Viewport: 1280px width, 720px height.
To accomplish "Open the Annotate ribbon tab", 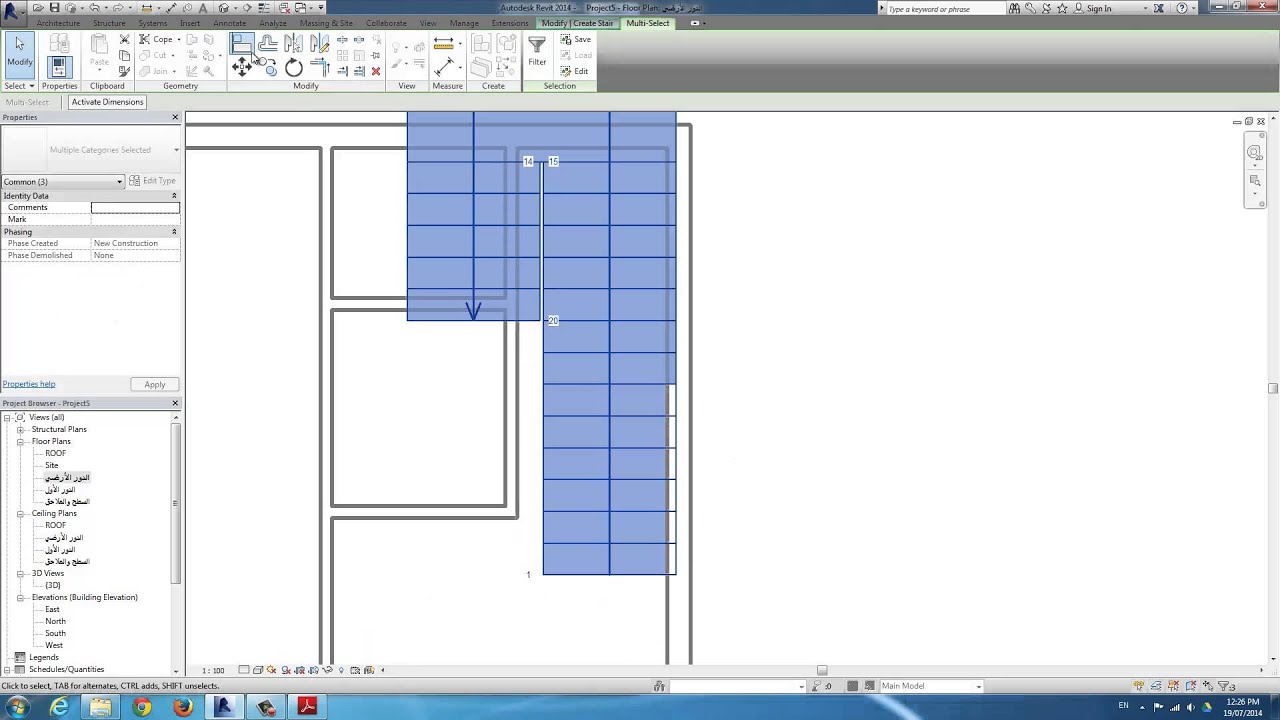I will pos(229,23).
